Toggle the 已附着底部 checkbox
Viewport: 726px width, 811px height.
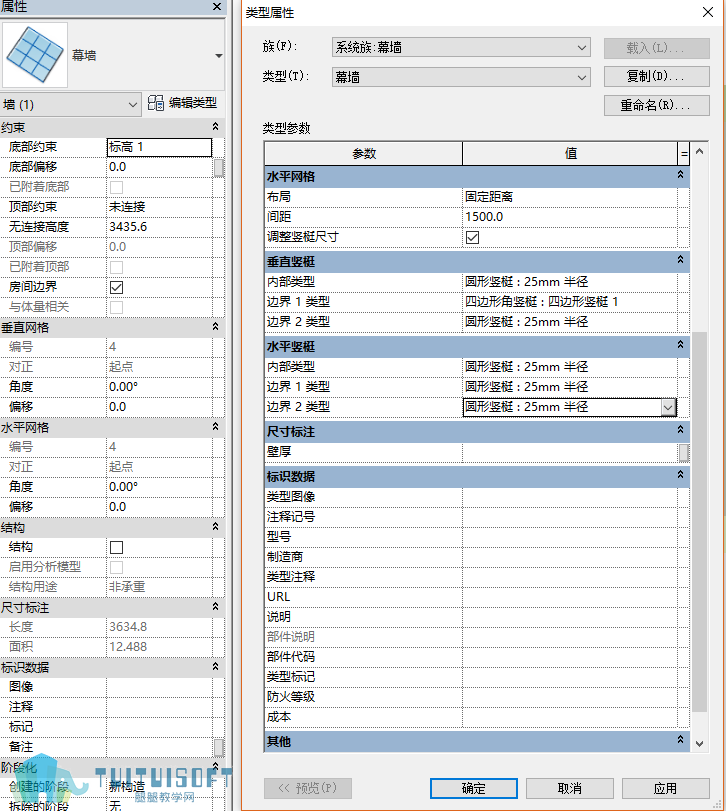[116, 187]
